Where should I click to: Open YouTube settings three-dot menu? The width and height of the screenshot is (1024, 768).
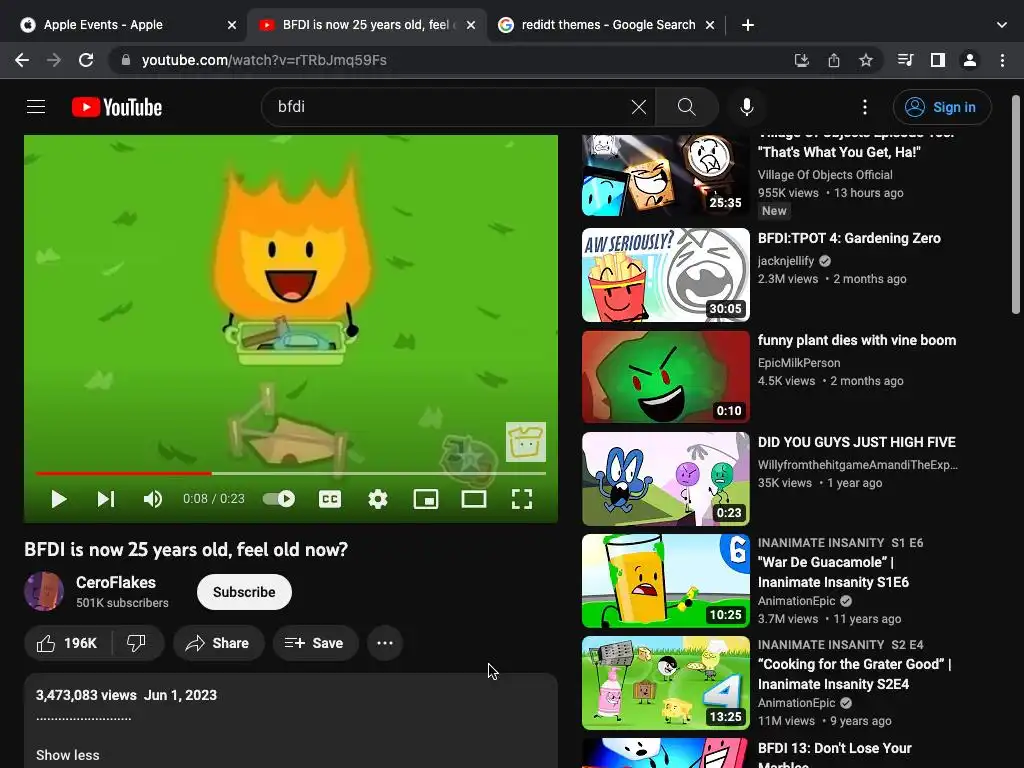(865, 107)
